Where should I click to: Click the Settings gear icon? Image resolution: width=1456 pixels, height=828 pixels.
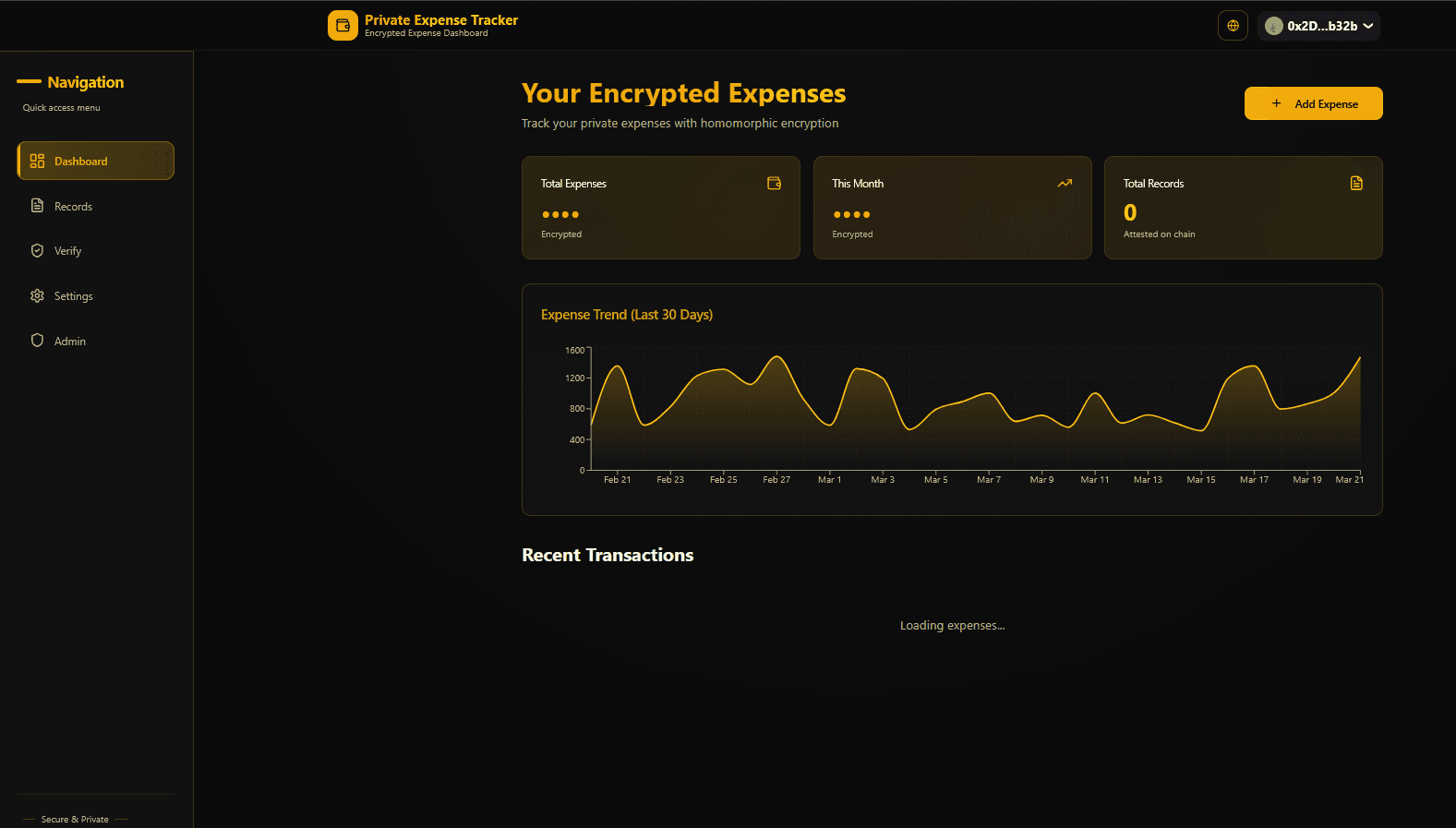click(x=37, y=296)
